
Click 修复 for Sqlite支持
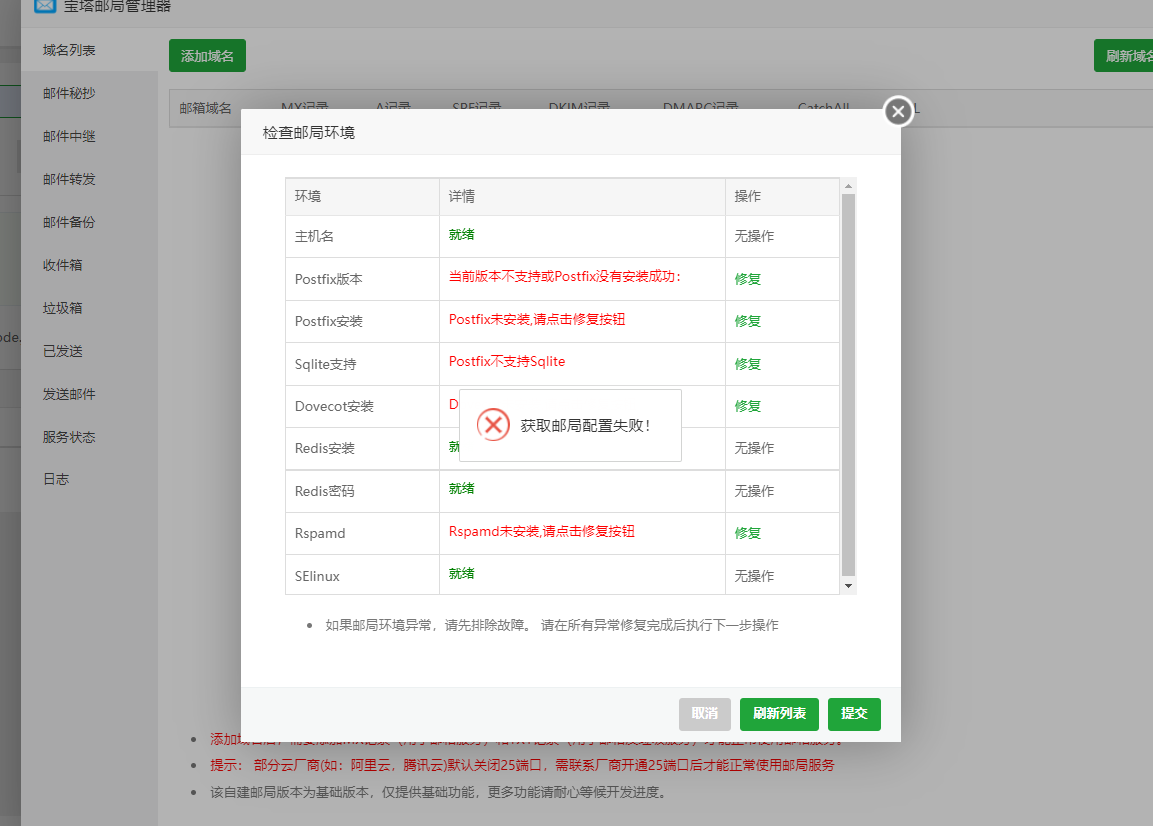[747, 363]
